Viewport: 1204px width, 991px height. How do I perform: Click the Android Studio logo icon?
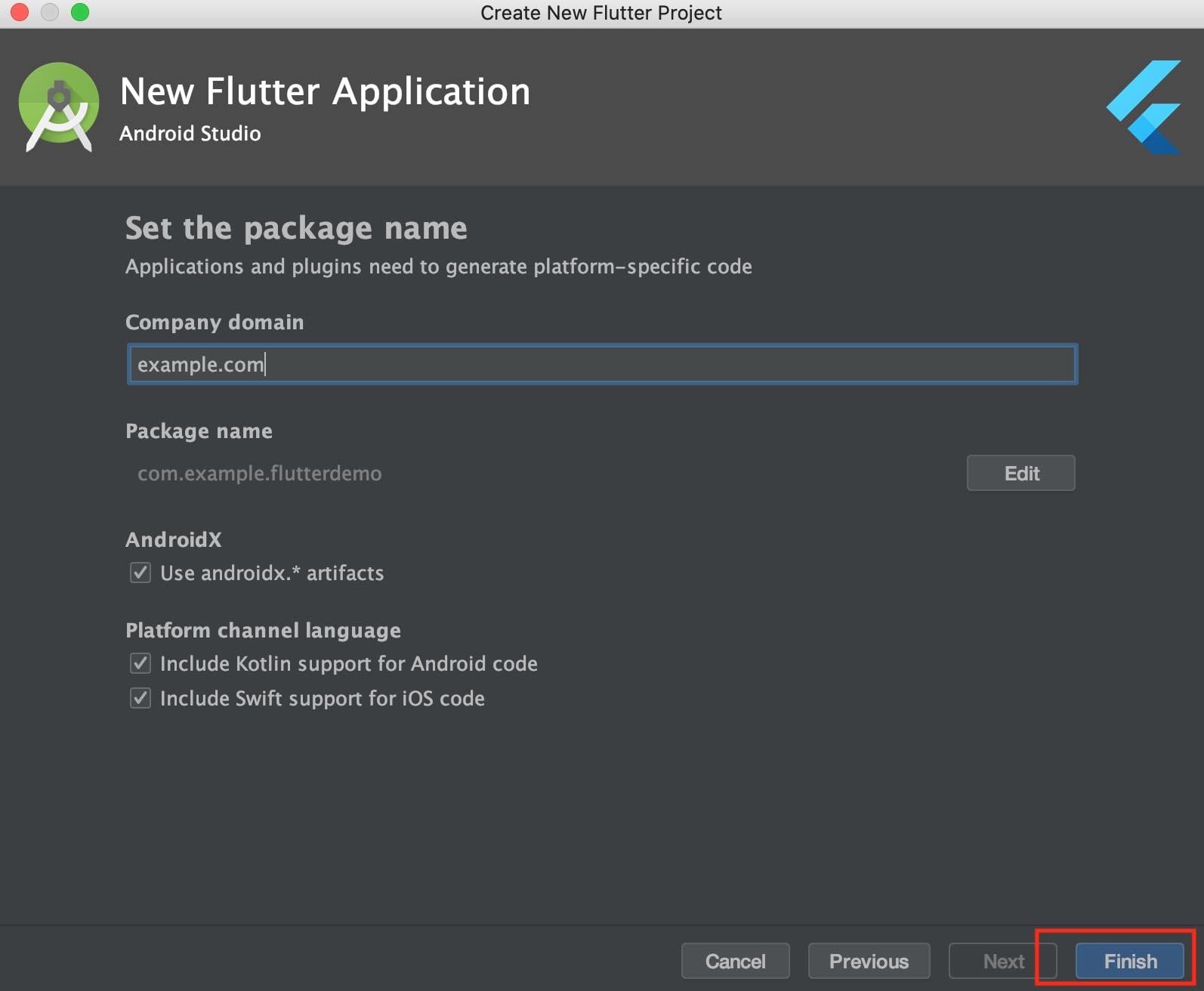59,107
